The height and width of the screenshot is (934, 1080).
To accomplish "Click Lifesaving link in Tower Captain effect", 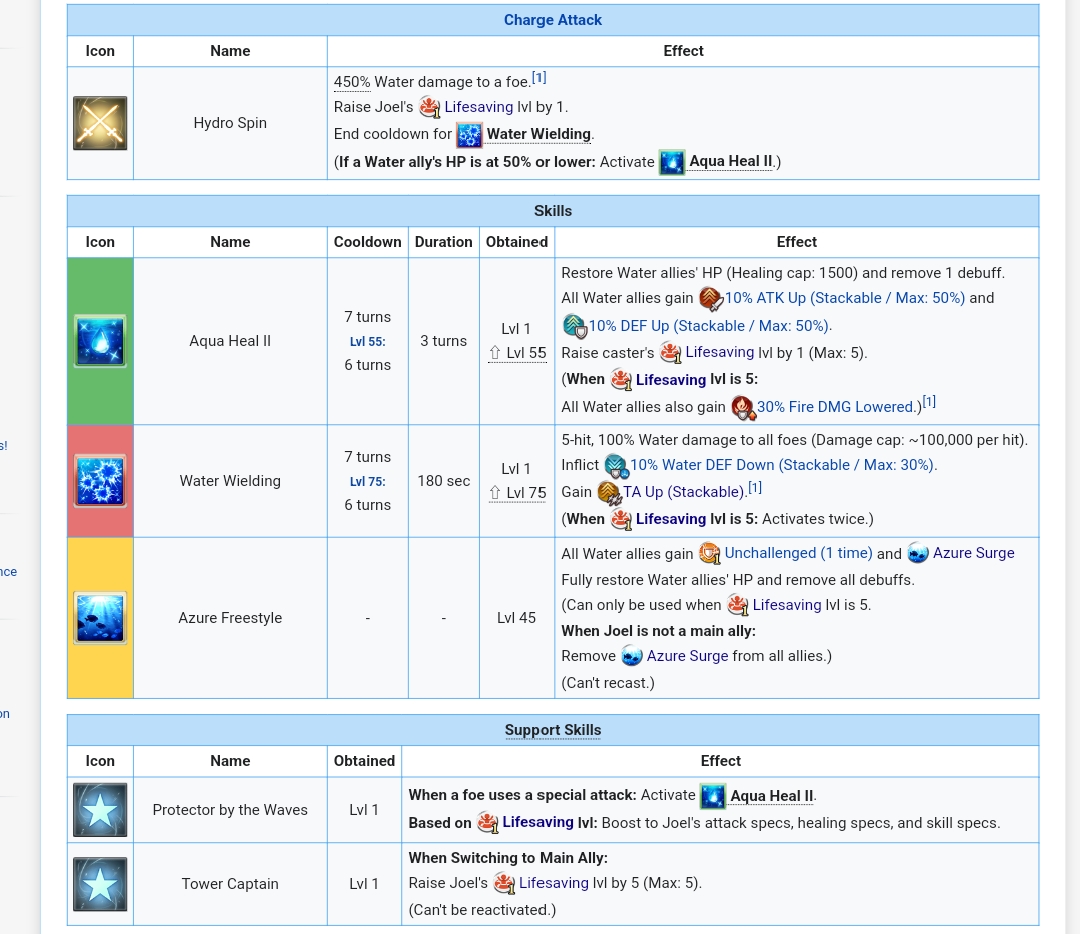I will tap(554, 883).
